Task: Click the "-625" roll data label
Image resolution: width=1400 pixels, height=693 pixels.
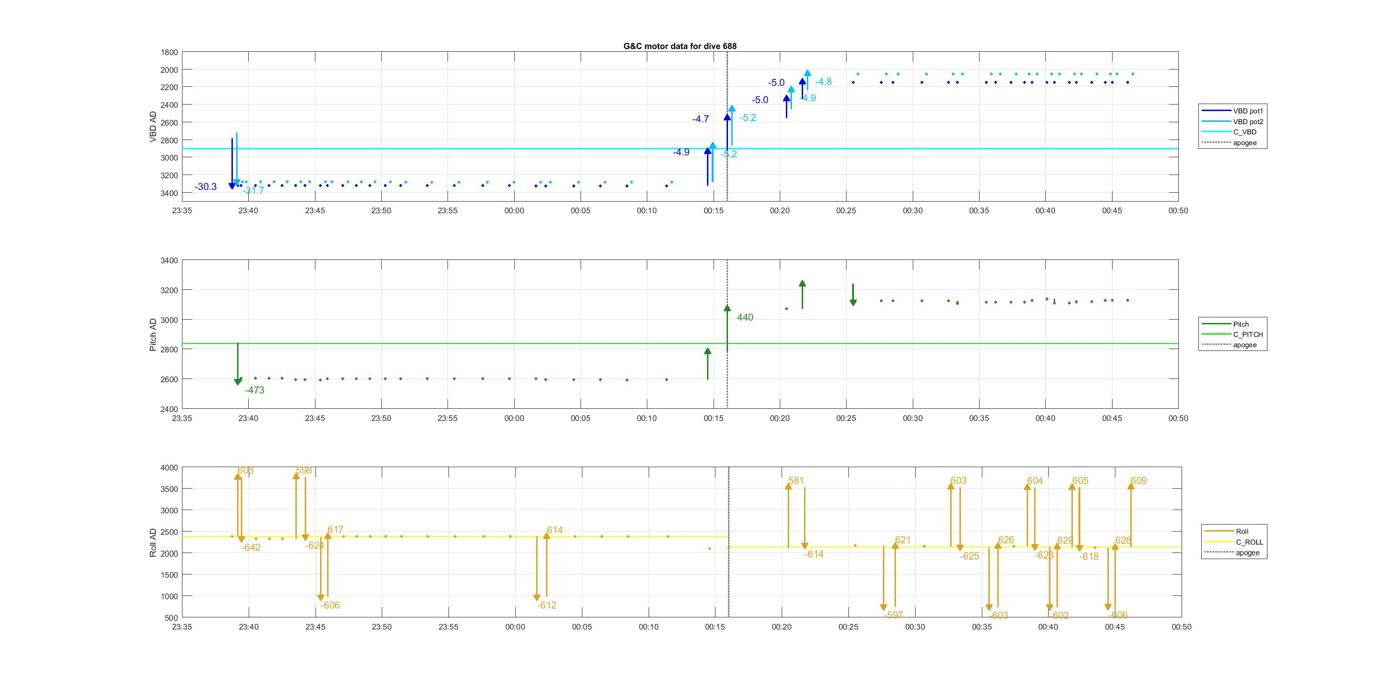Action: [969, 556]
